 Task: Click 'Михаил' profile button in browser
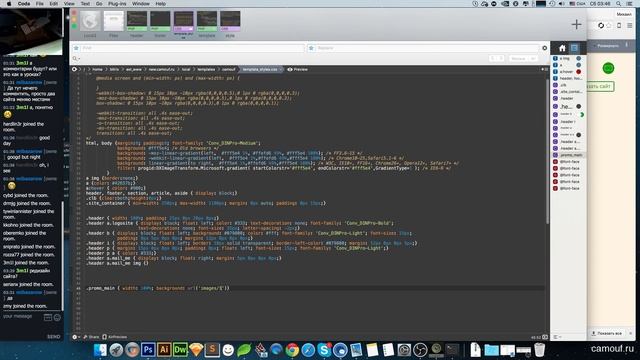[624, 14]
